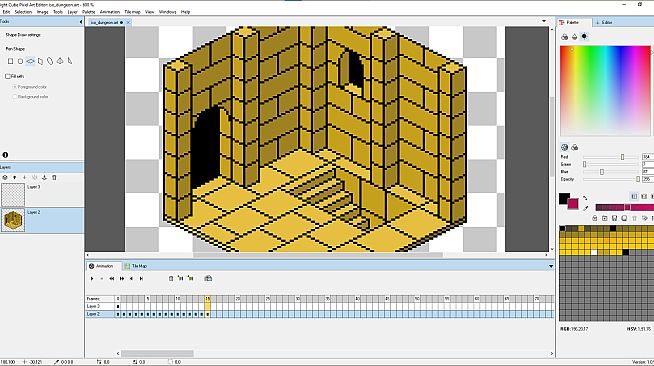Open the Tile map menu
The width and height of the screenshot is (654, 366).
133,12
